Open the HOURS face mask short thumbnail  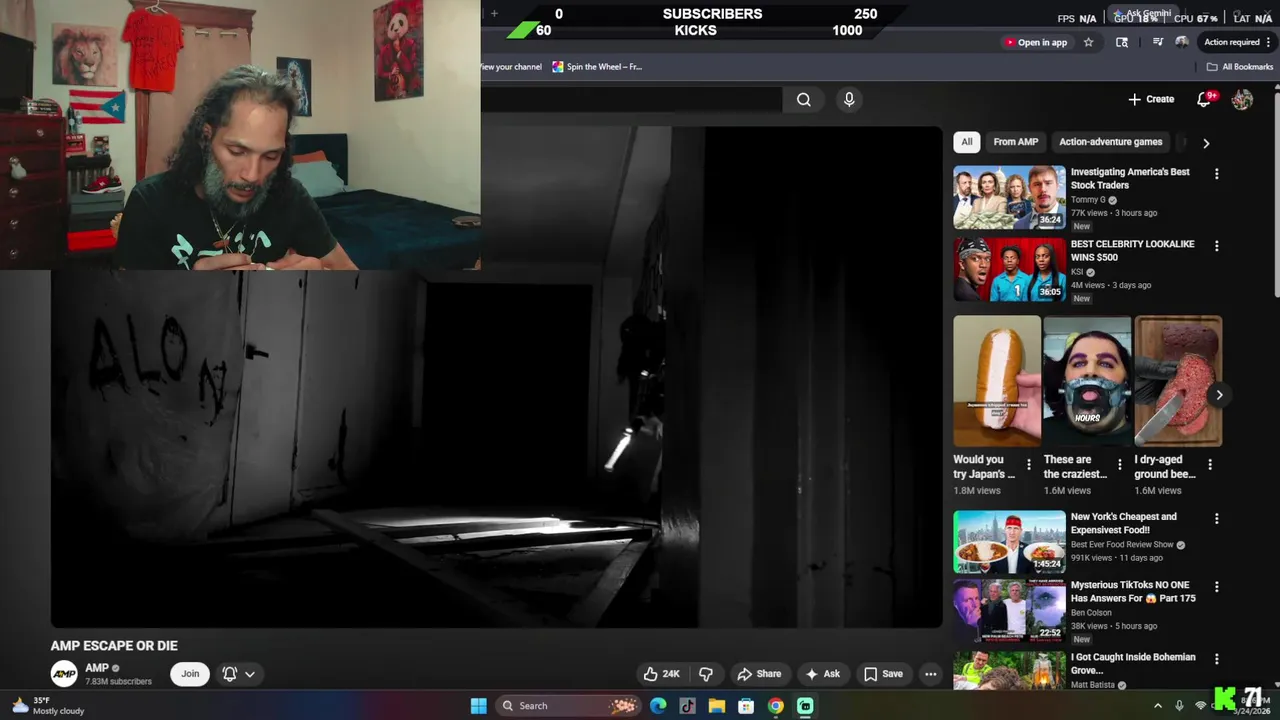coord(1087,381)
